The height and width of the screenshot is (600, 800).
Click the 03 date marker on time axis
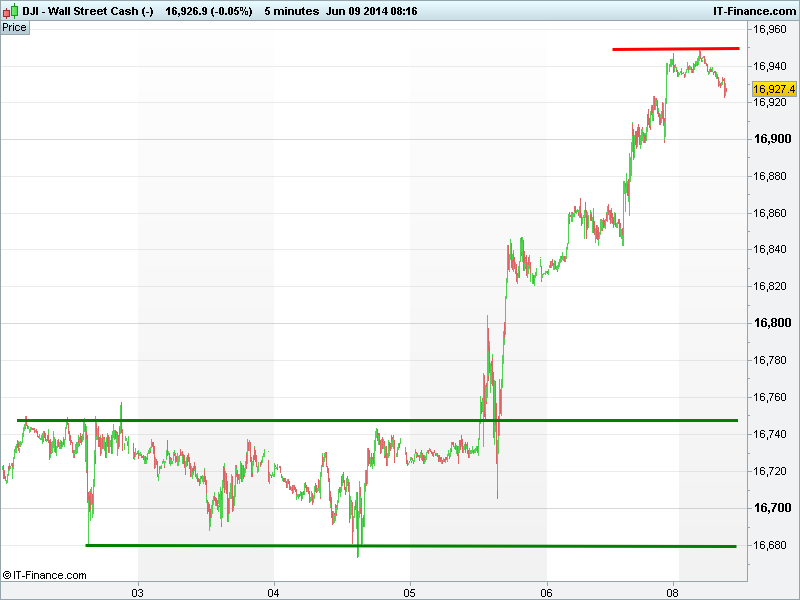click(x=138, y=590)
